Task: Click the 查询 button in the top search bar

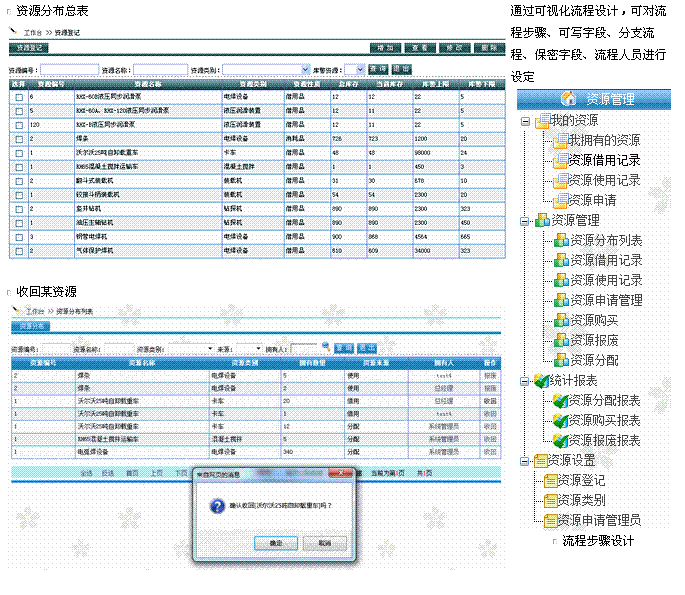Action: (378, 69)
